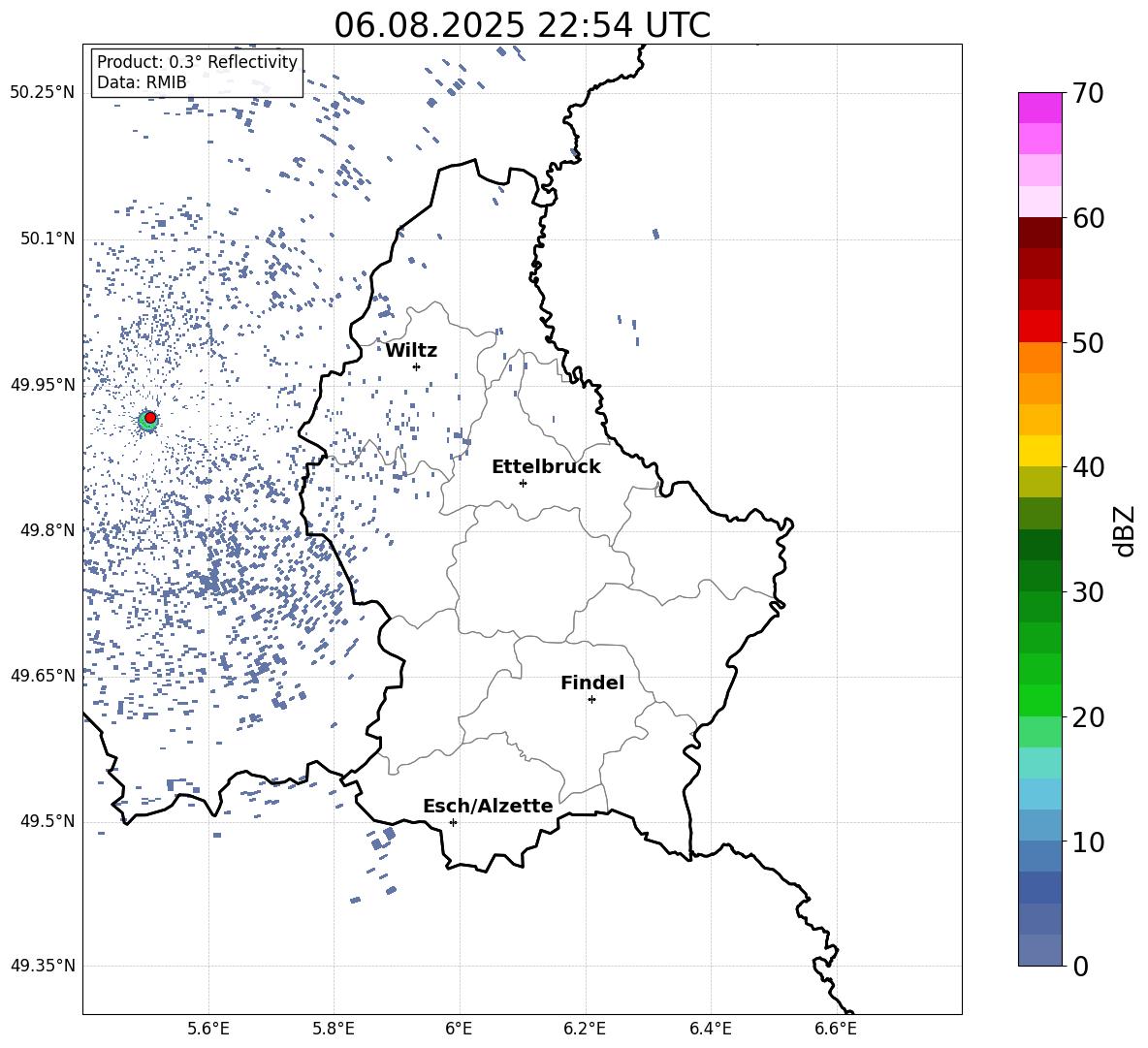
Task: Click the 49.35°N latitude label
Action: coord(43,966)
